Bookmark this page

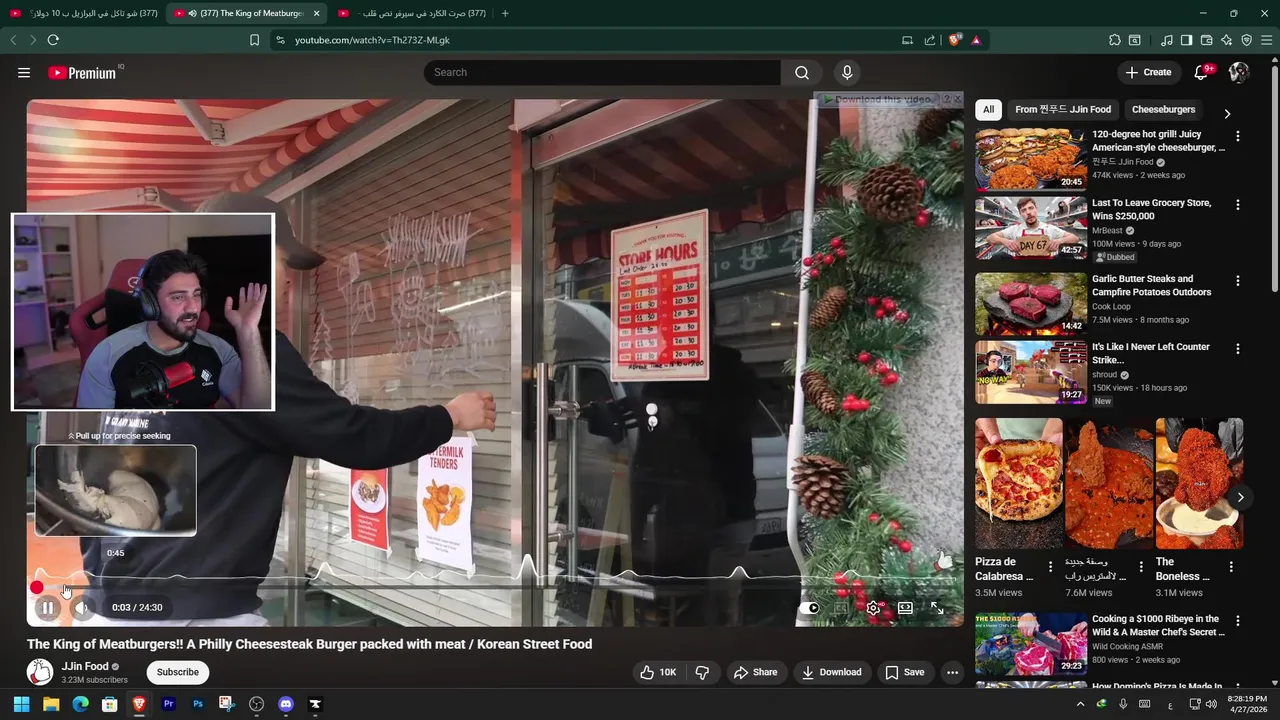pyautogui.click(x=254, y=40)
